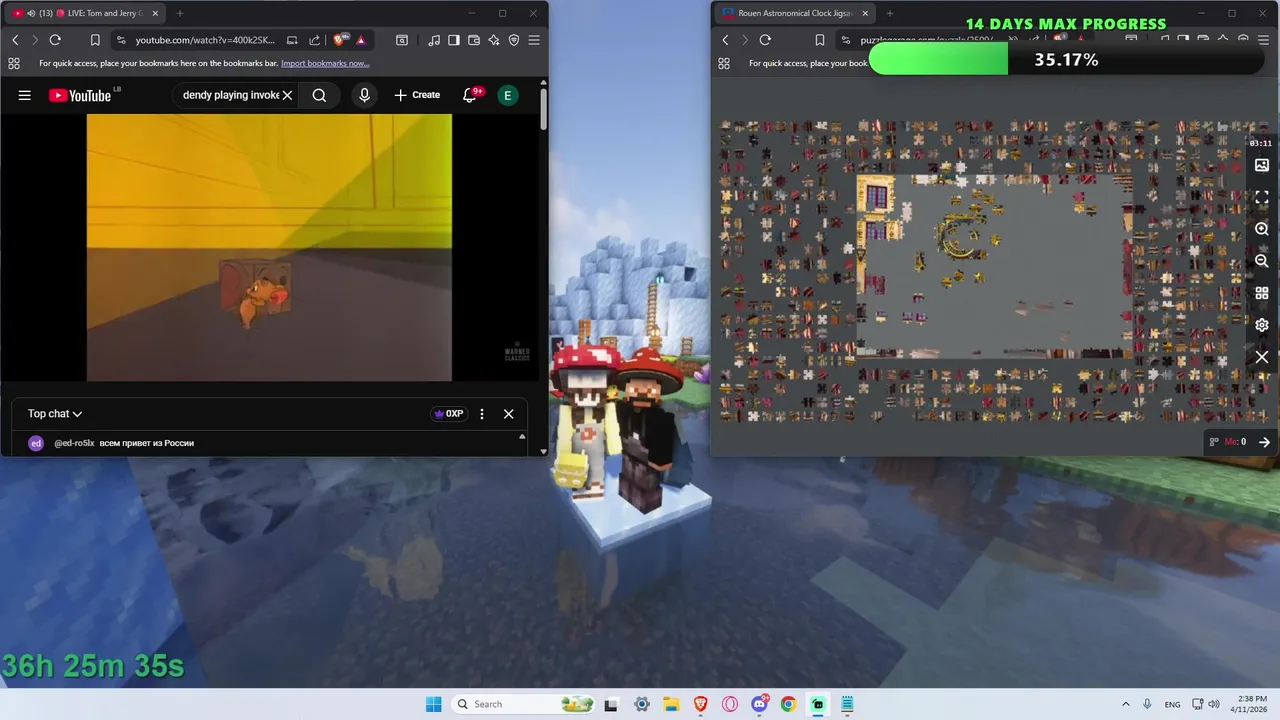1280x720 pixels.
Task: Open the clock showing 2:38 PM
Action: [x=1249, y=704]
